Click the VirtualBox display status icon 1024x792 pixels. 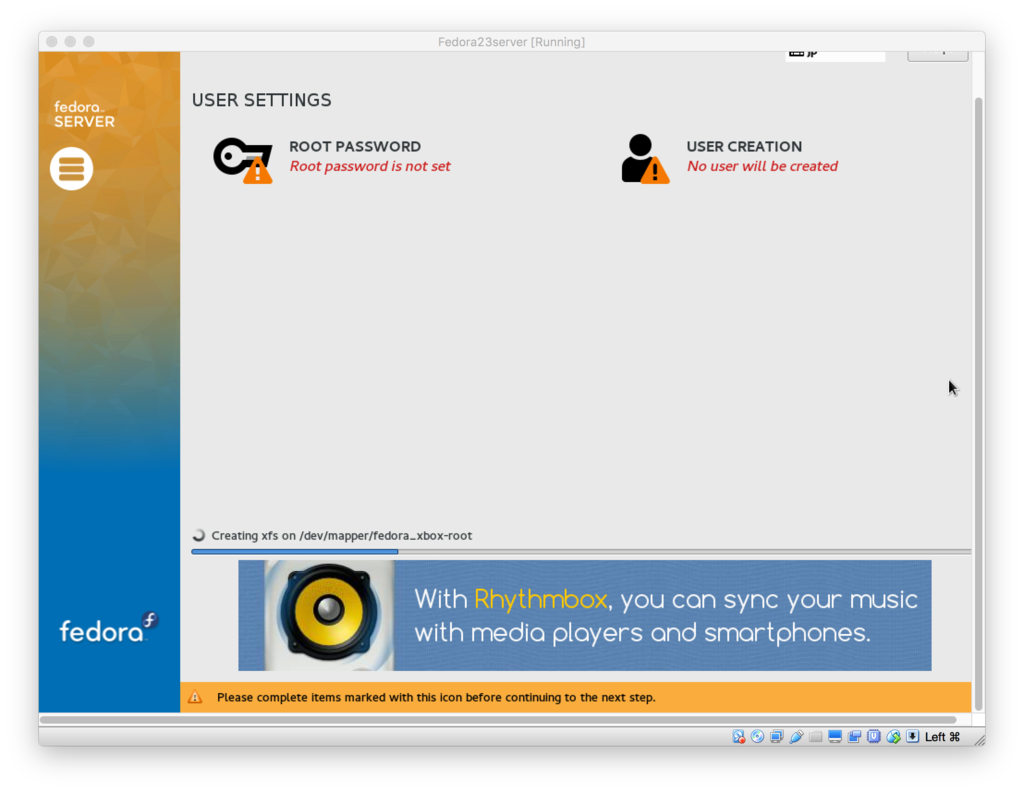tap(835, 737)
